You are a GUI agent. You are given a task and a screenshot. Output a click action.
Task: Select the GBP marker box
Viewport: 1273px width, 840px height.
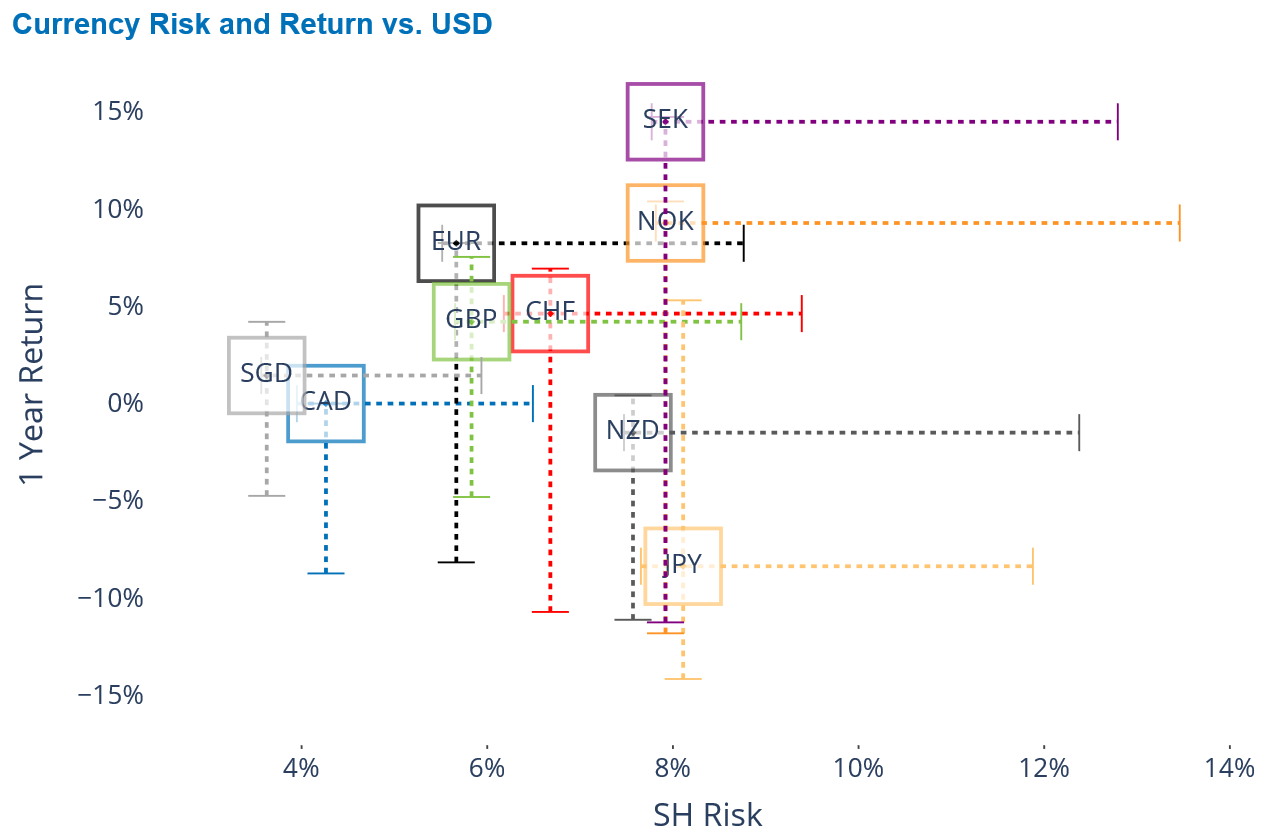click(471, 321)
